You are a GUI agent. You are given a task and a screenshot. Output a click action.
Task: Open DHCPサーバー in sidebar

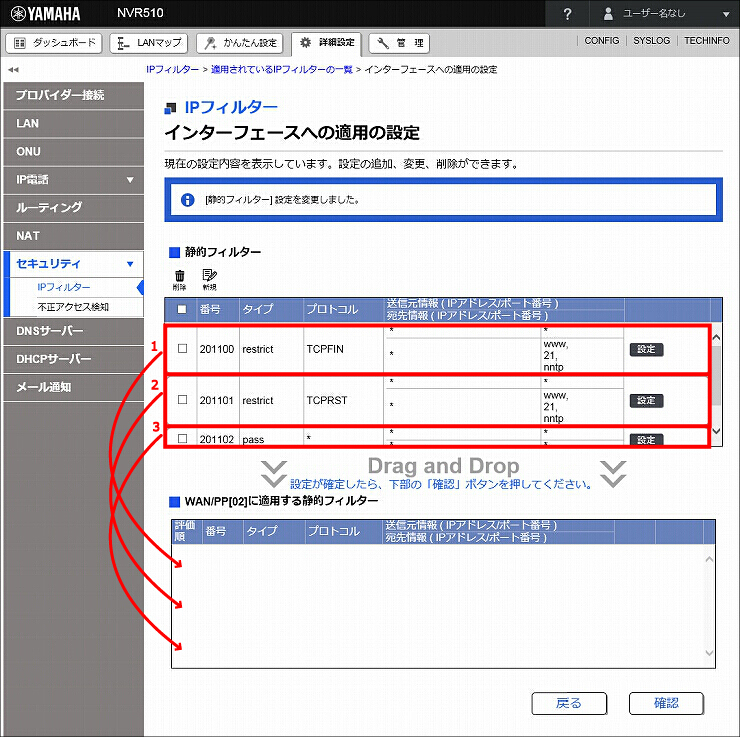[73, 359]
